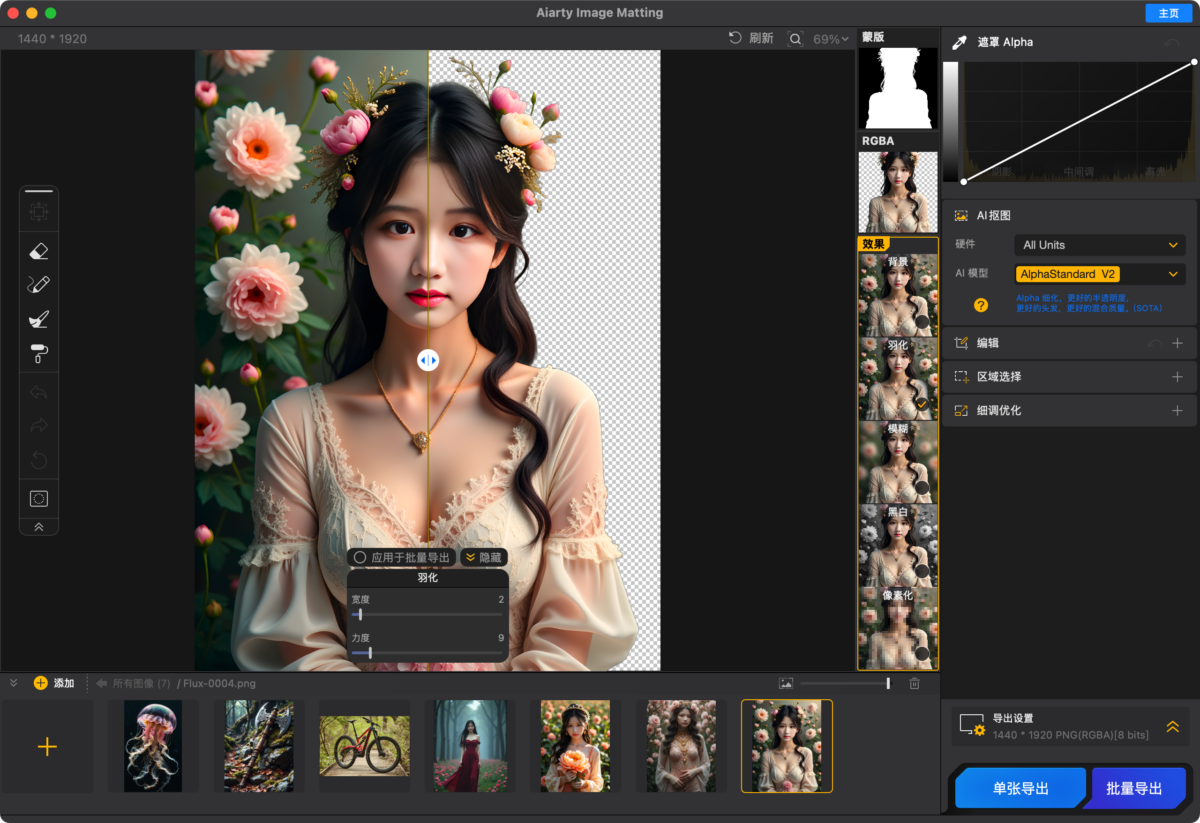
Task: Expand the 区域选择 section with plus
Action: point(1177,377)
